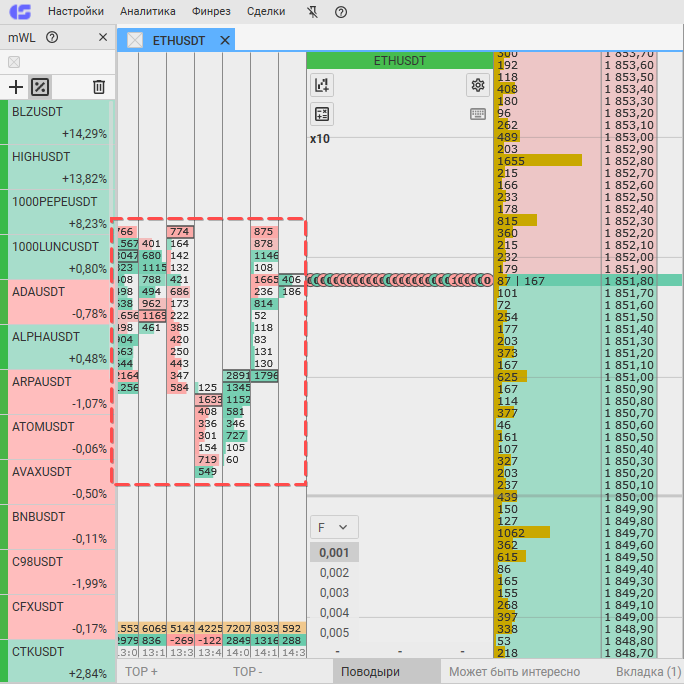Open order book settings gear
Screen dimensions: 684x684
coord(478,85)
